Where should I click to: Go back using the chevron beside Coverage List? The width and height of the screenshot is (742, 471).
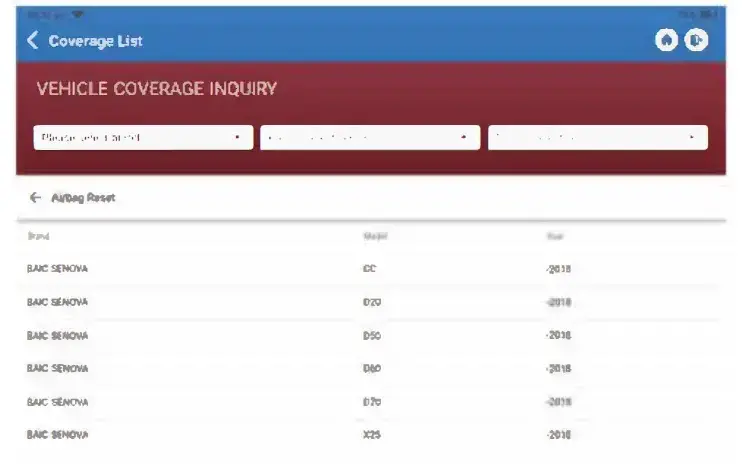coord(33,41)
